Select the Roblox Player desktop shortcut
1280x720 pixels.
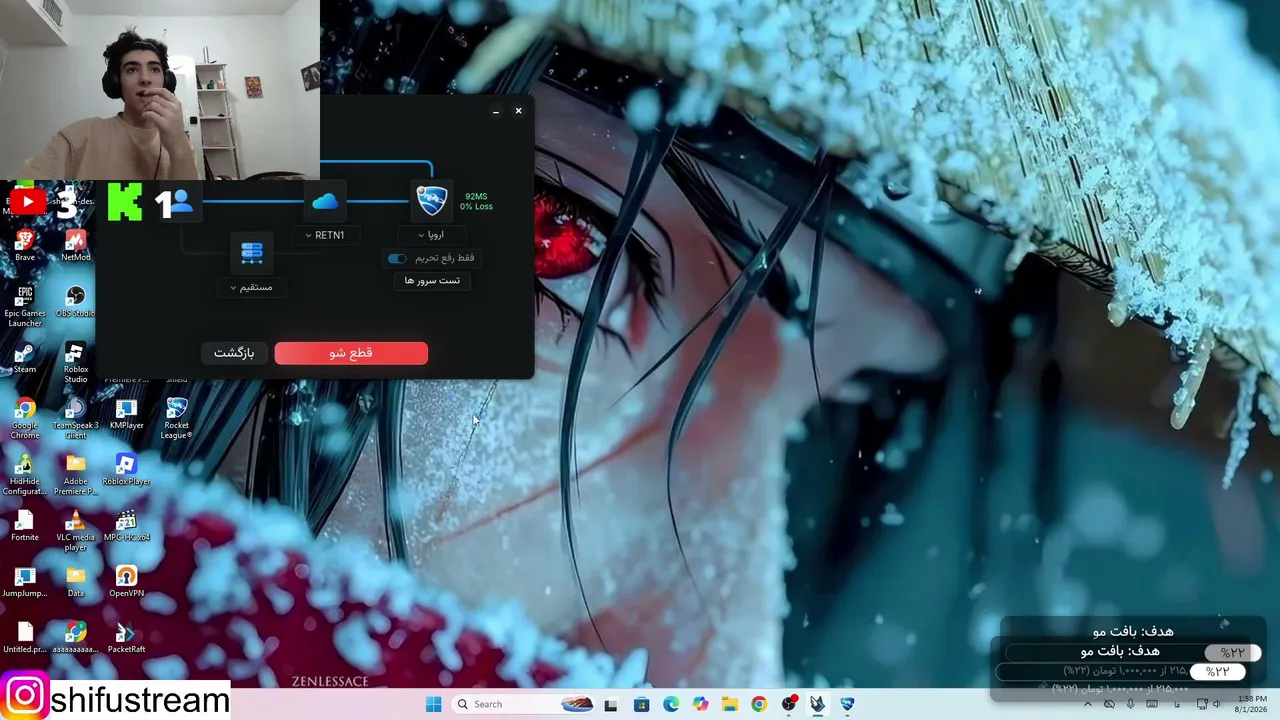pos(126,469)
